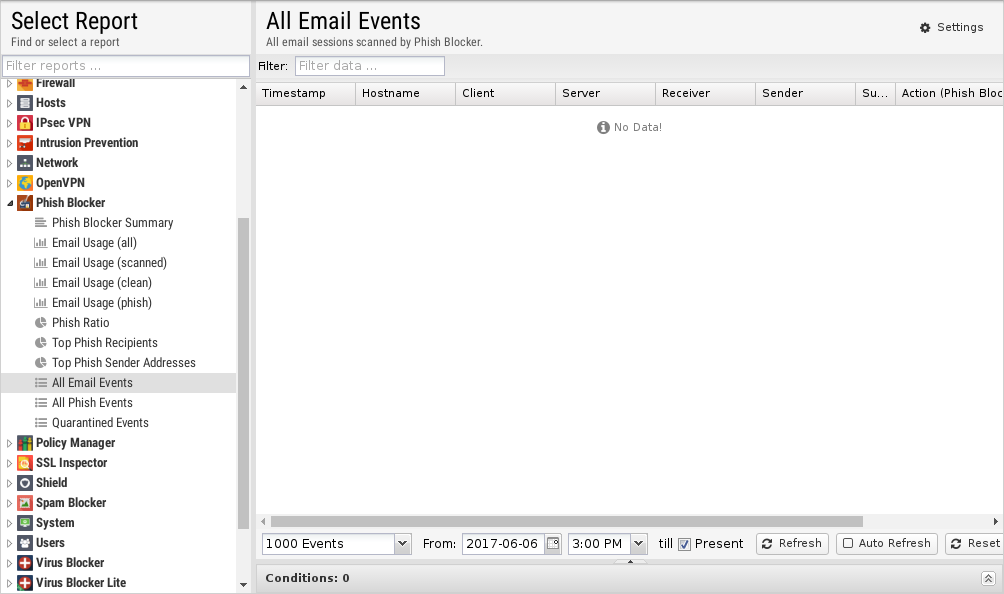The height and width of the screenshot is (594, 1004).
Task: Sort by the Receiver column header
Action: (705, 93)
